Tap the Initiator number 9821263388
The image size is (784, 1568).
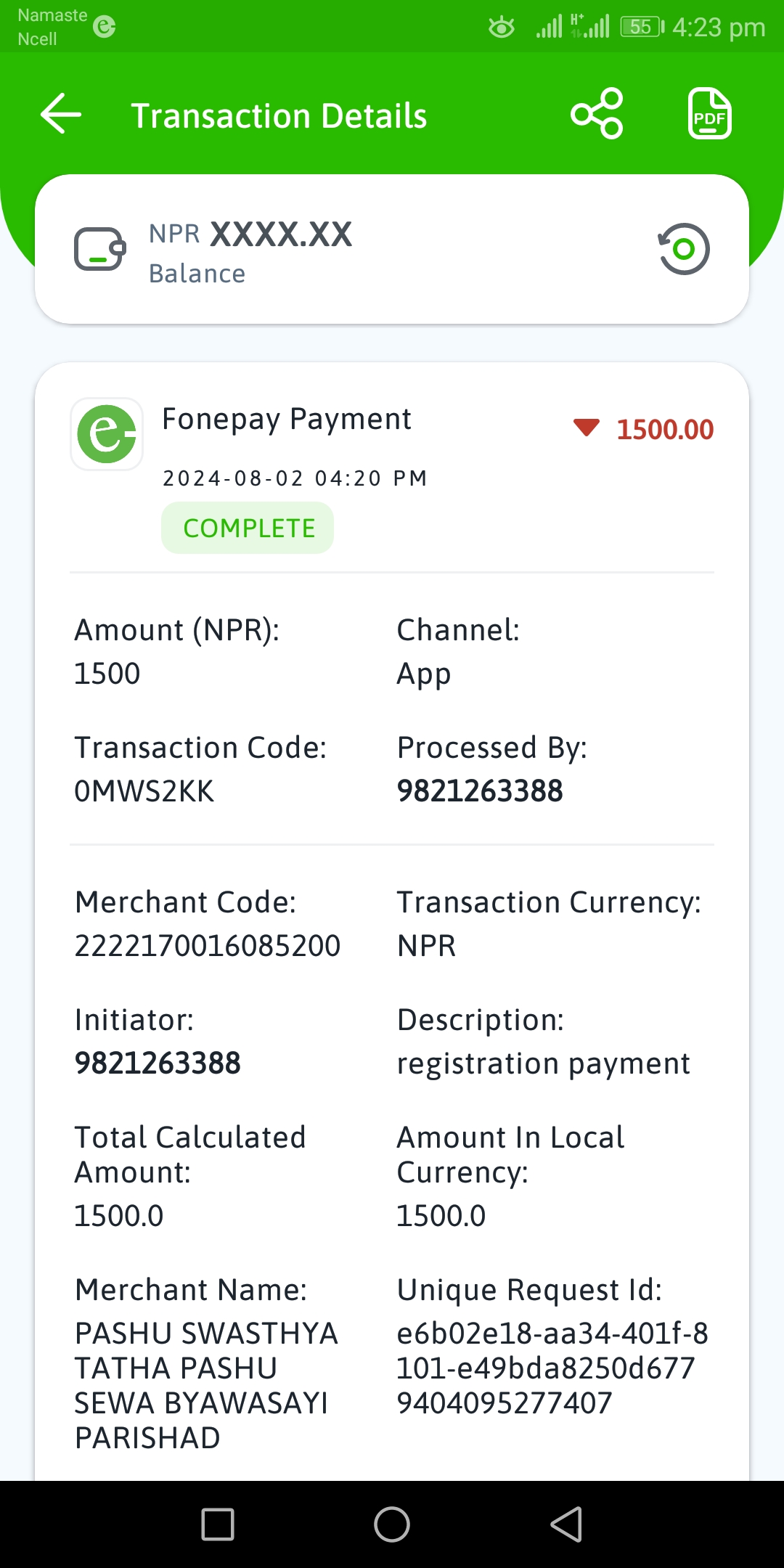click(x=158, y=1063)
